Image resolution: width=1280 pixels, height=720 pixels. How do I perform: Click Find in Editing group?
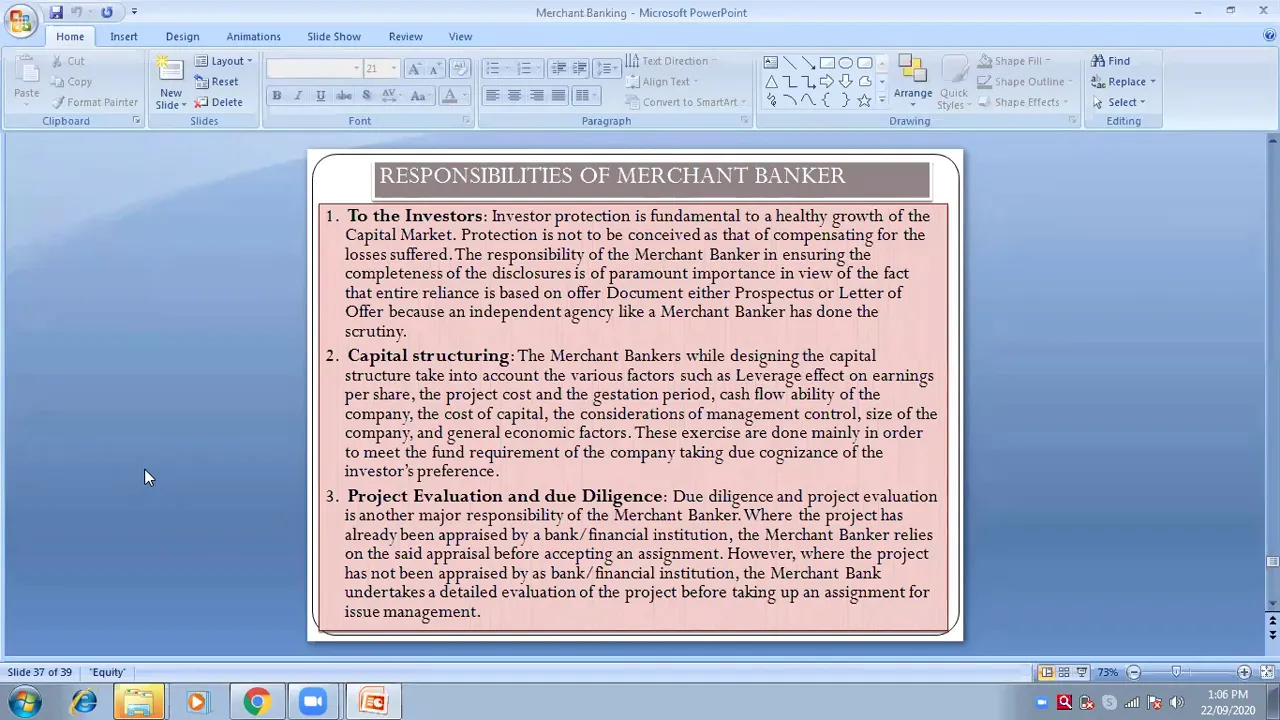click(x=1111, y=61)
